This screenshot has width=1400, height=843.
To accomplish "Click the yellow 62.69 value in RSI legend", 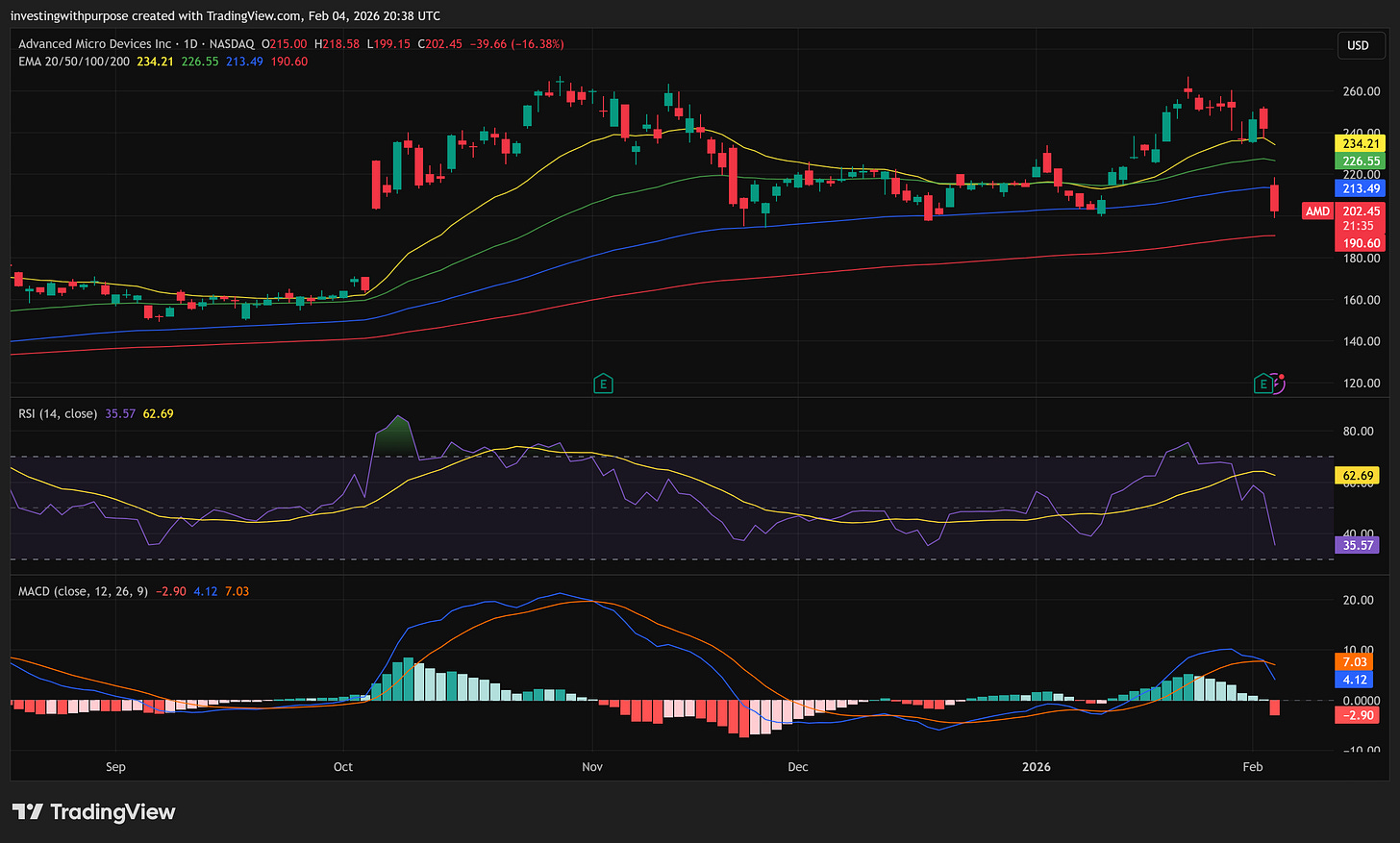I will click(159, 413).
